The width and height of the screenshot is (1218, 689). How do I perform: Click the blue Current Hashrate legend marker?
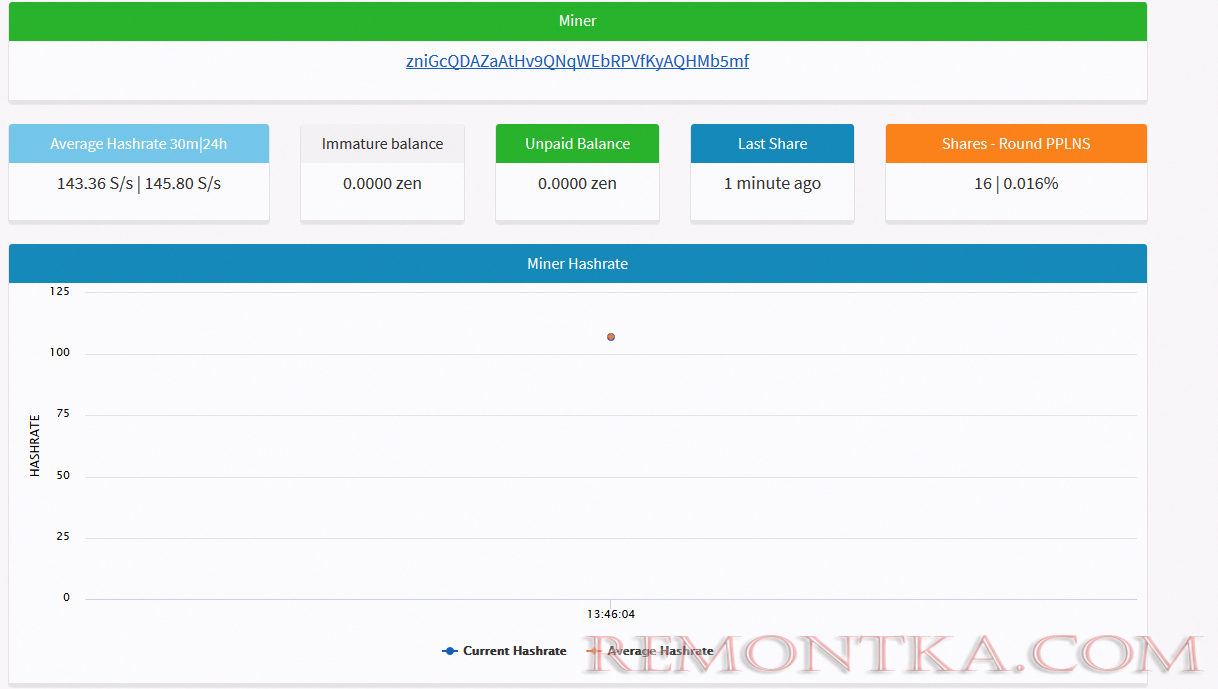450,651
